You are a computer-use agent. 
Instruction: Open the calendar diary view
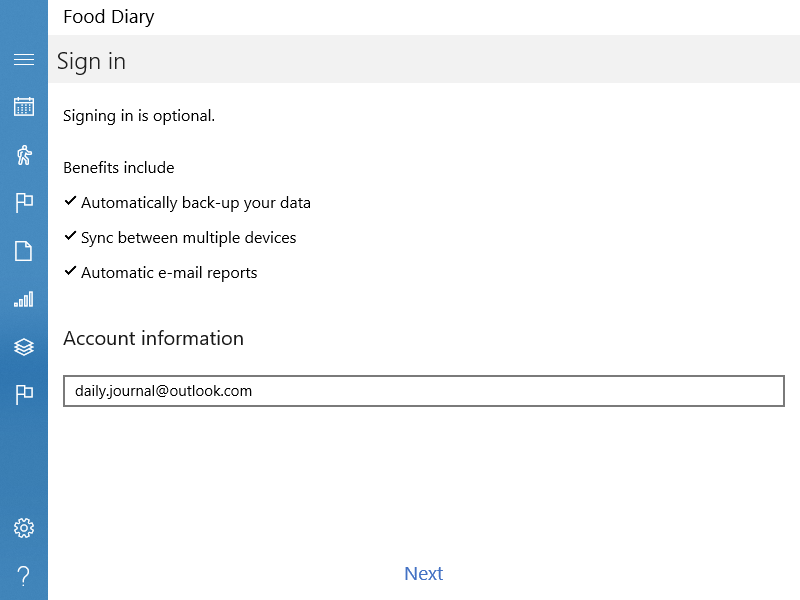24,106
